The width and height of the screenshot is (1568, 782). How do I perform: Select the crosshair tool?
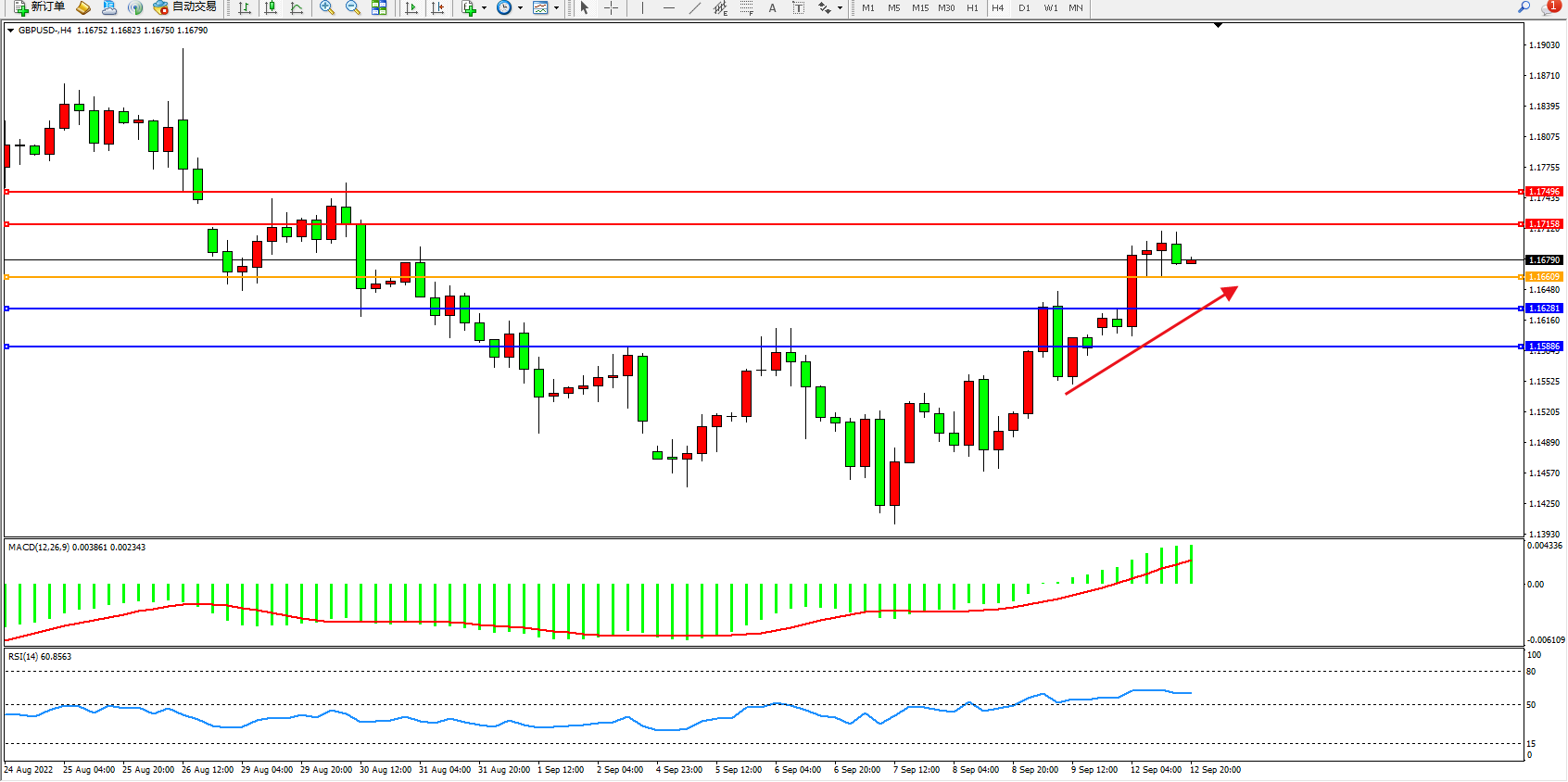pos(612,7)
